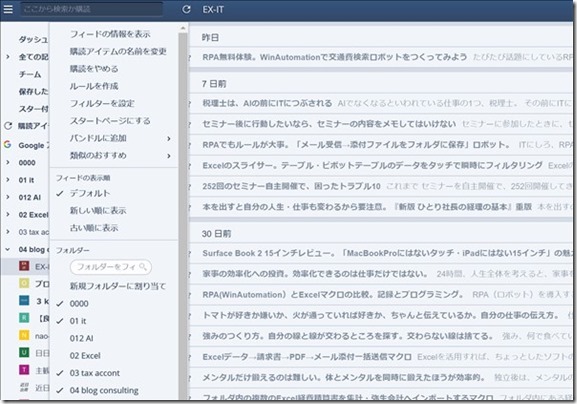577x404 pixels.
Task: Open article Excelデータ→請求書→PDF
Action: click(307, 357)
